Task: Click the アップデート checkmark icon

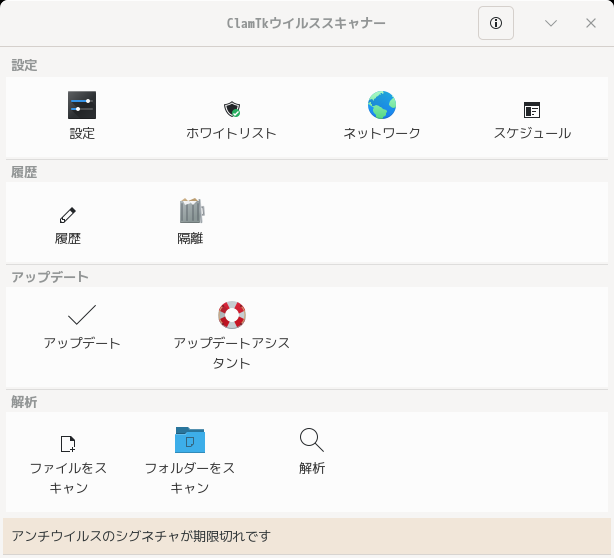Action: click(82, 316)
